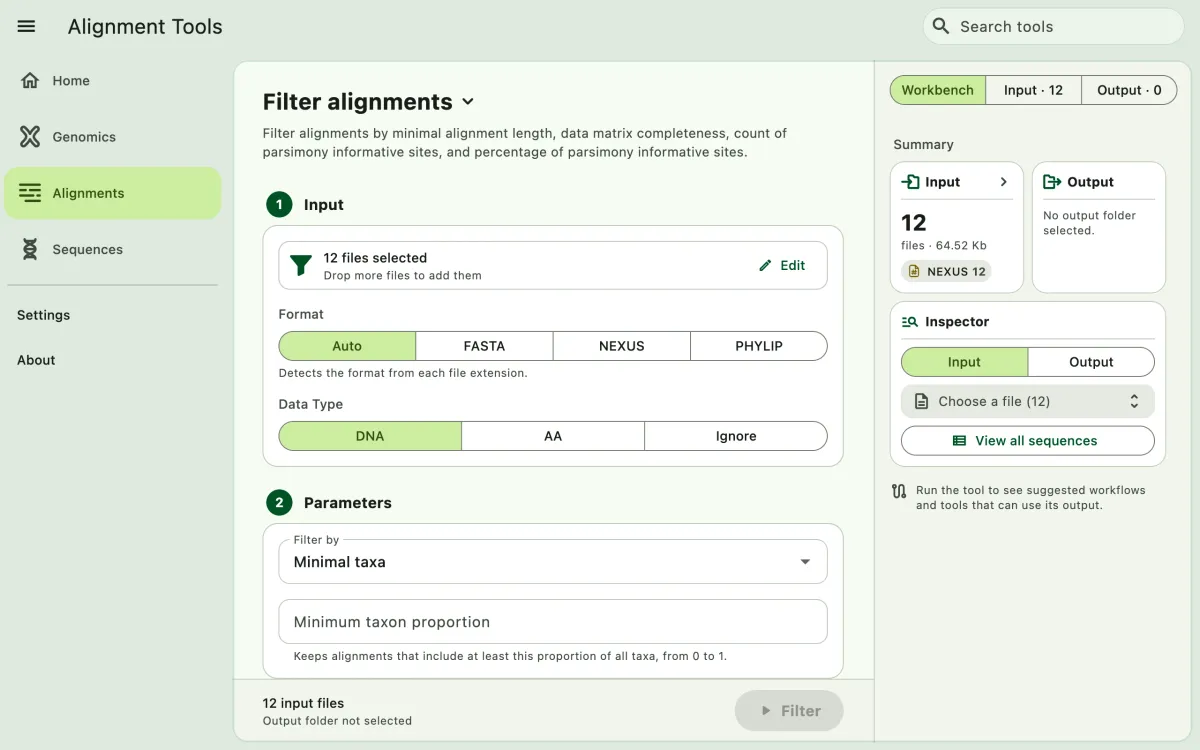Click the Inspector search-list icon
This screenshot has width=1200, height=750.
point(910,322)
